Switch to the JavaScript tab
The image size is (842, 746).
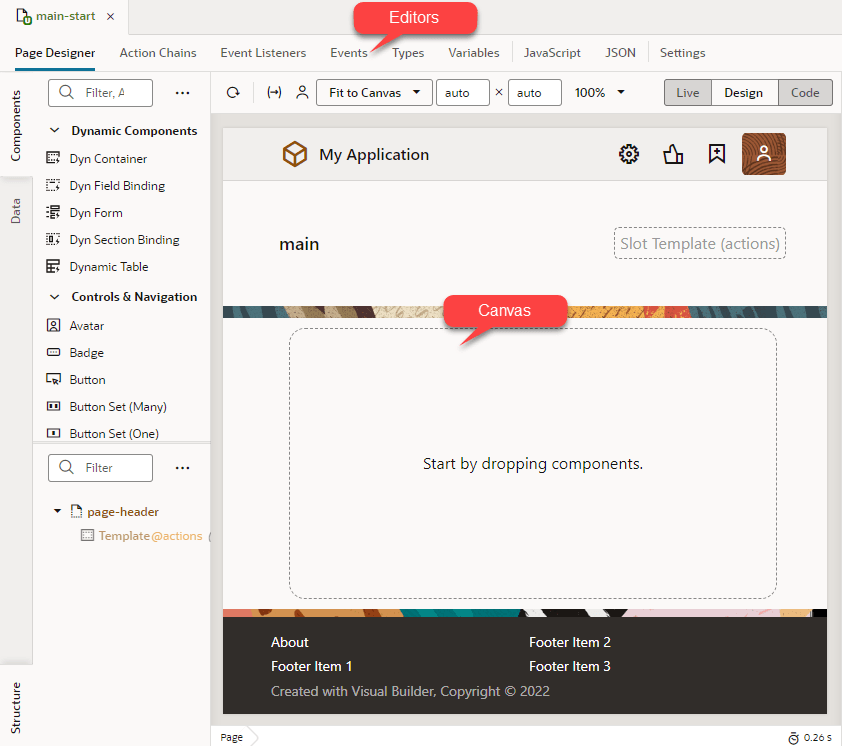coord(554,53)
